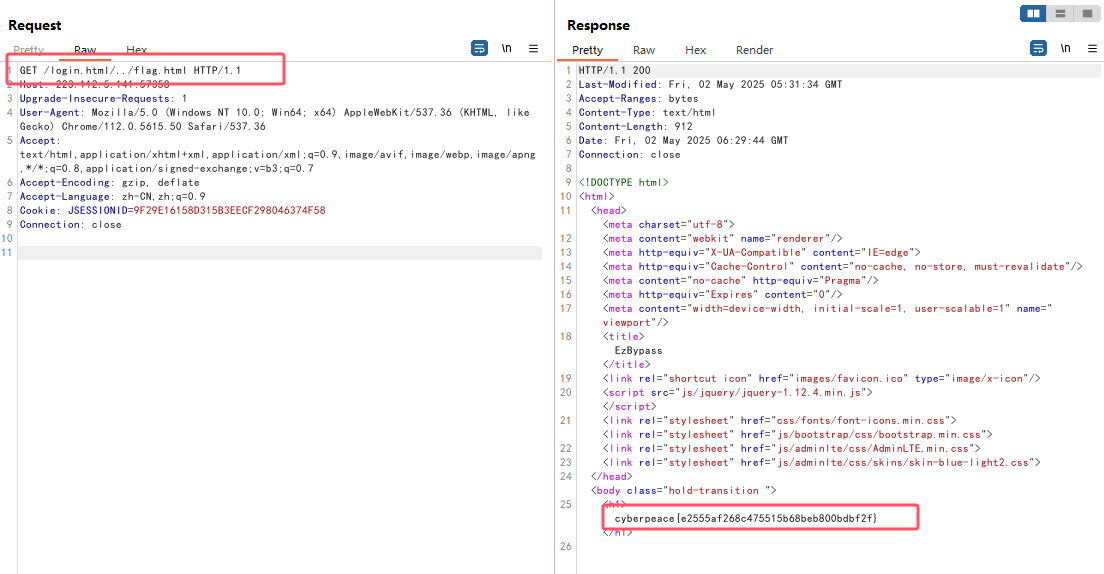Click the body class="hold-transition" line
1104x574 pixels.
click(x=684, y=490)
